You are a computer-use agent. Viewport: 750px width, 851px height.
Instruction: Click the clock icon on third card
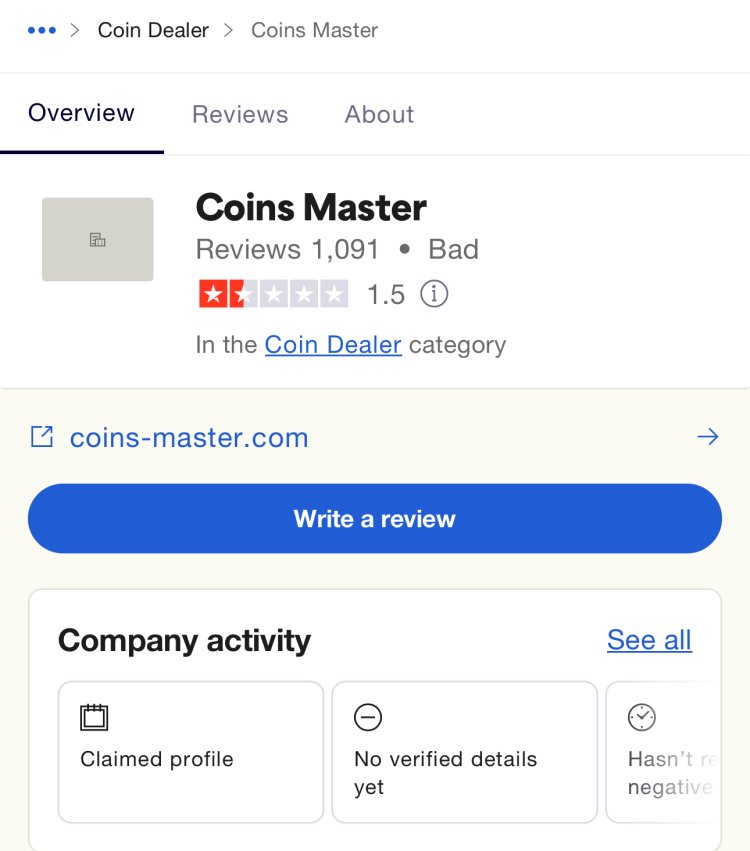pyautogui.click(x=642, y=717)
